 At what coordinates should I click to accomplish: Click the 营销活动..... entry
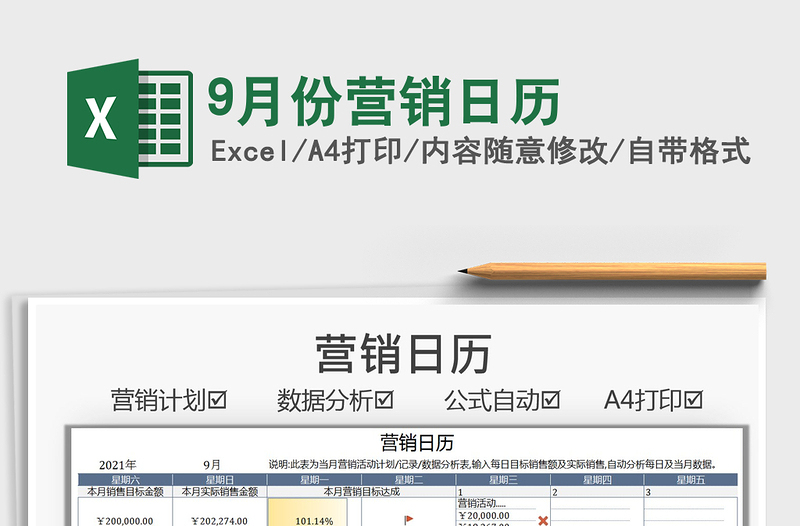[482, 504]
